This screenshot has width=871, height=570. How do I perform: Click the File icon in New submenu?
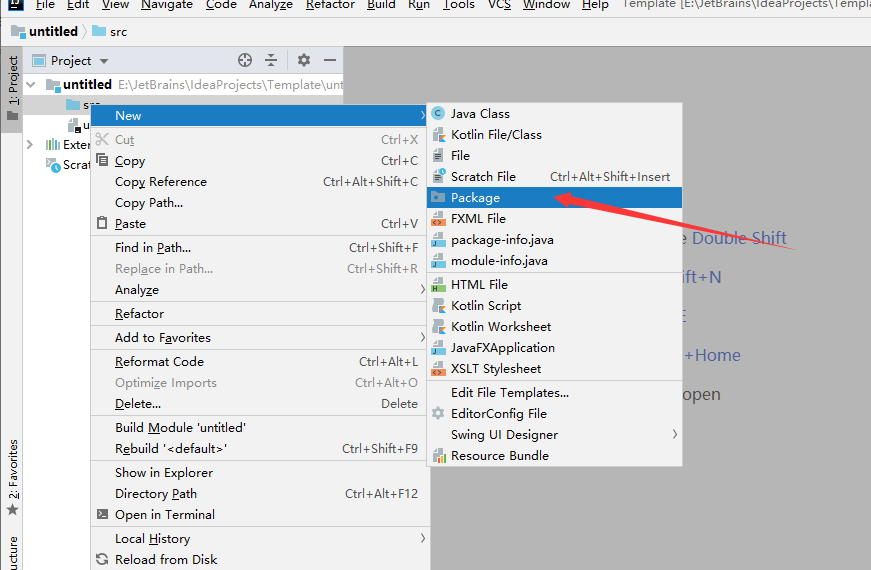pyautogui.click(x=438, y=156)
